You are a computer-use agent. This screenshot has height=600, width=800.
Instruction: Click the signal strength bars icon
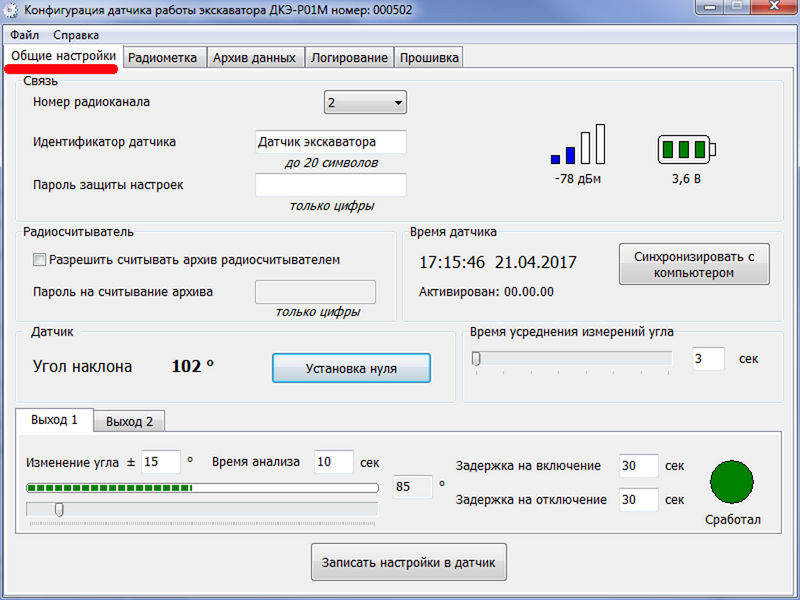pos(578,144)
